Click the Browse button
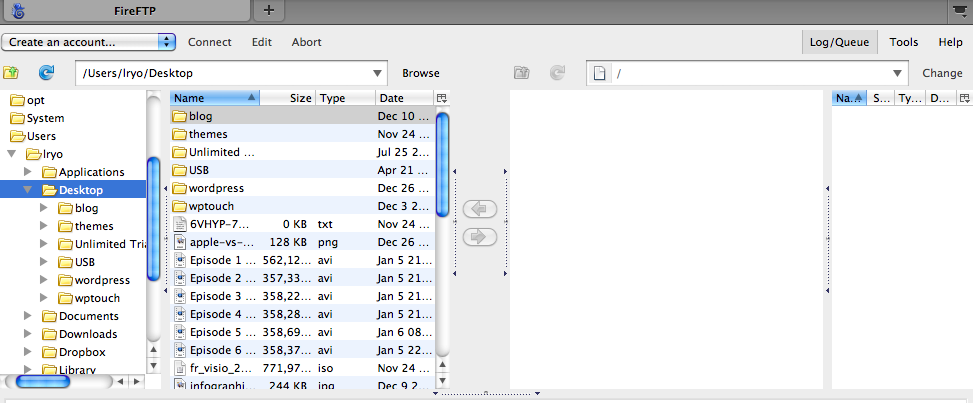 coord(420,73)
